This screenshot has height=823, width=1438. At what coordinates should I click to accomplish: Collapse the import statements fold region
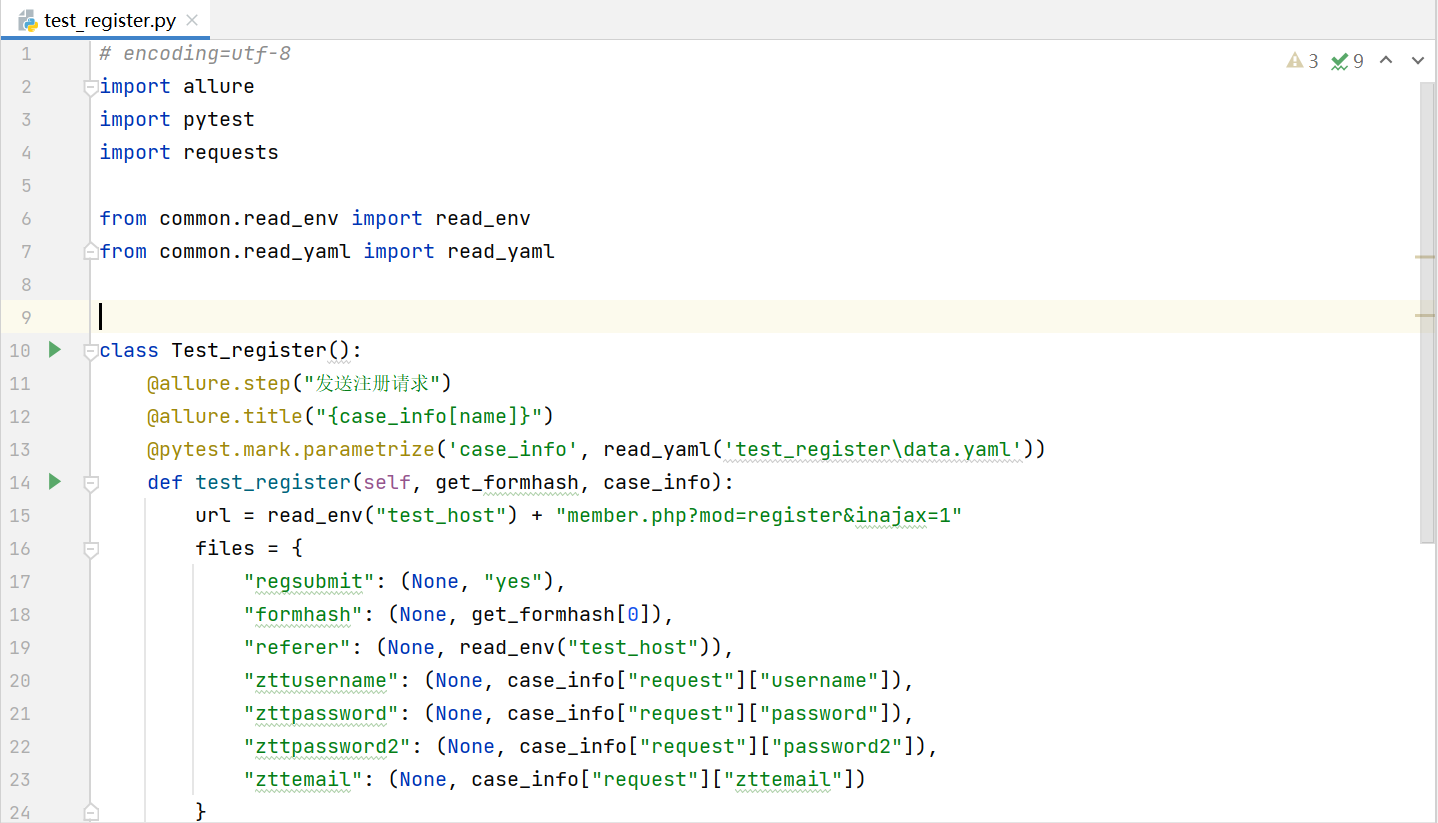coord(90,86)
